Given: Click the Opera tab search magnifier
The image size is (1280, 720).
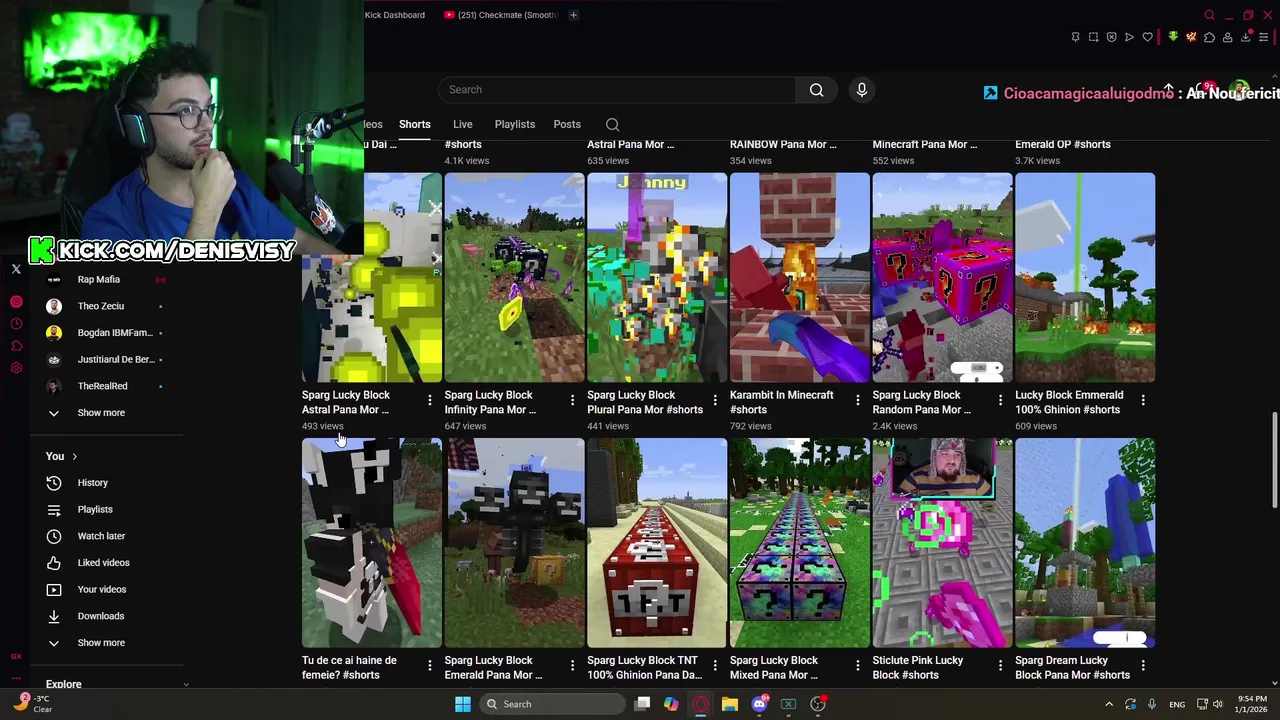Looking at the screenshot, I should 1209,15.
